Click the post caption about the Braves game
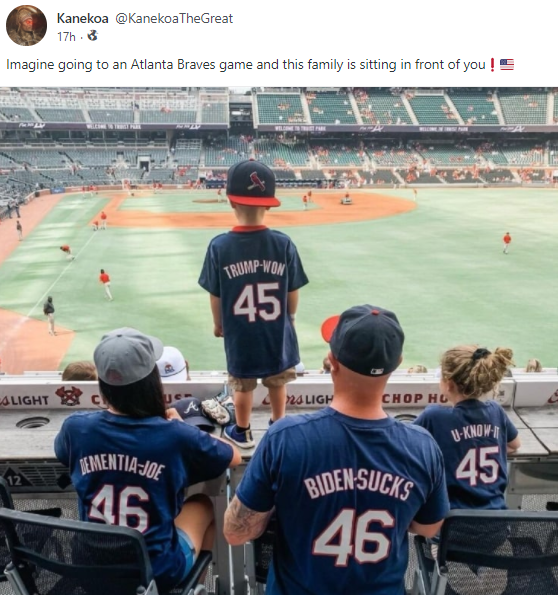Viewport: 558px width, 595px height. [246, 65]
